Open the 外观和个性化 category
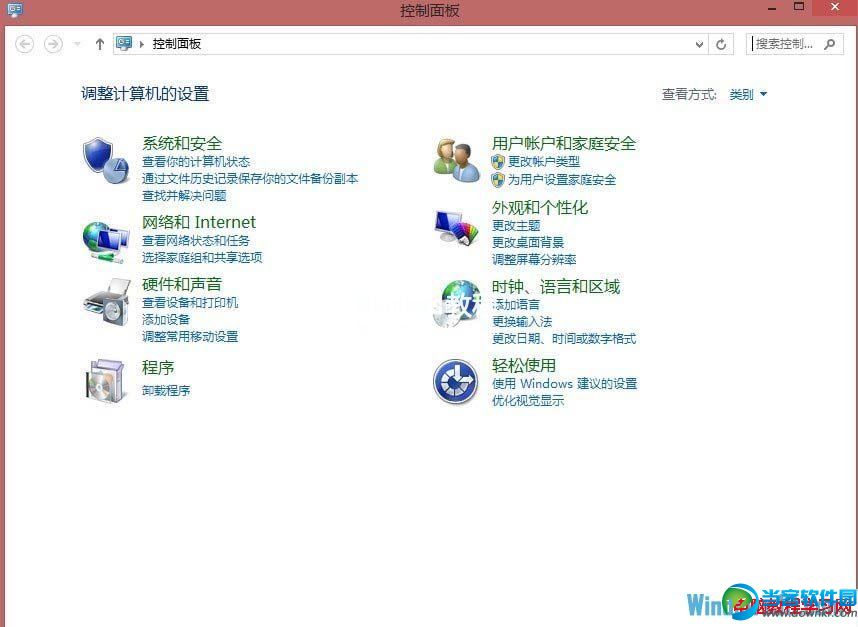858x627 pixels. pos(540,207)
